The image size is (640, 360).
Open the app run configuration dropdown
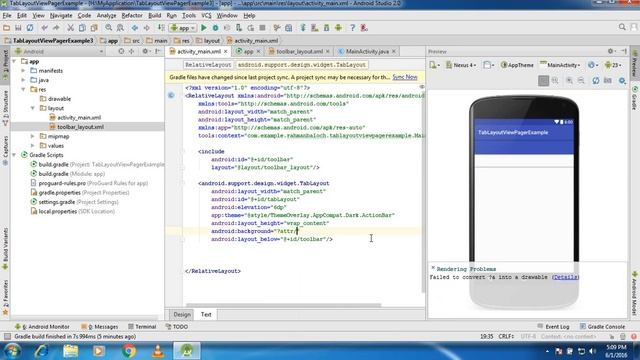[183, 28]
